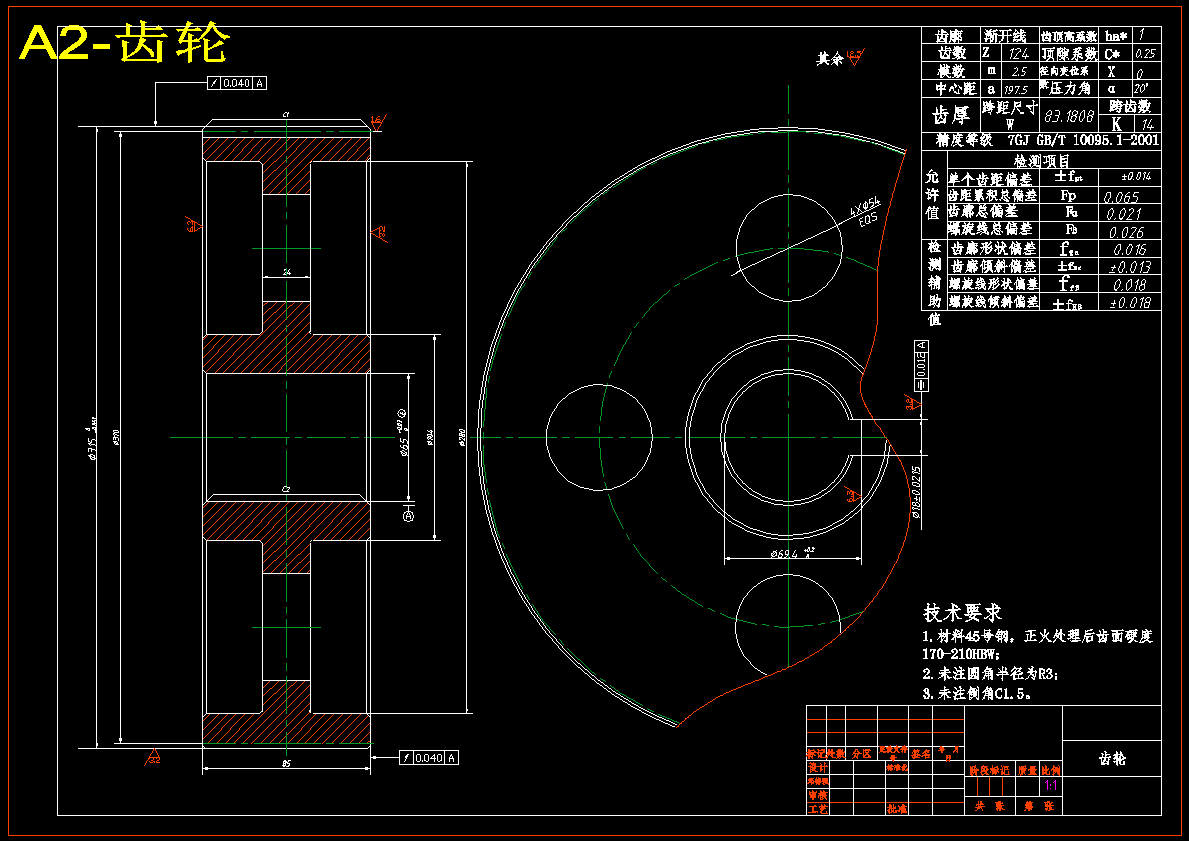Select the '7GJ GB/T 10095.1-2001' accuracy text
The width and height of the screenshot is (1189, 841).
pyautogui.click(x=1083, y=141)
